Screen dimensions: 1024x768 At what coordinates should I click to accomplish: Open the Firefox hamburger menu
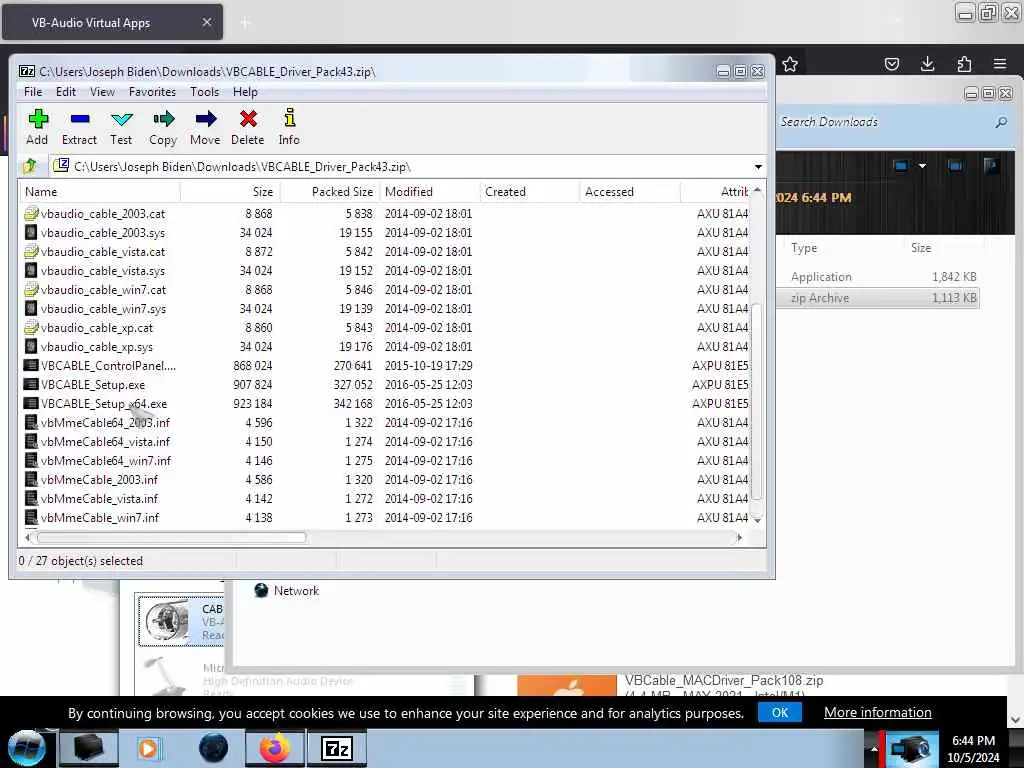click(1000, 64)
